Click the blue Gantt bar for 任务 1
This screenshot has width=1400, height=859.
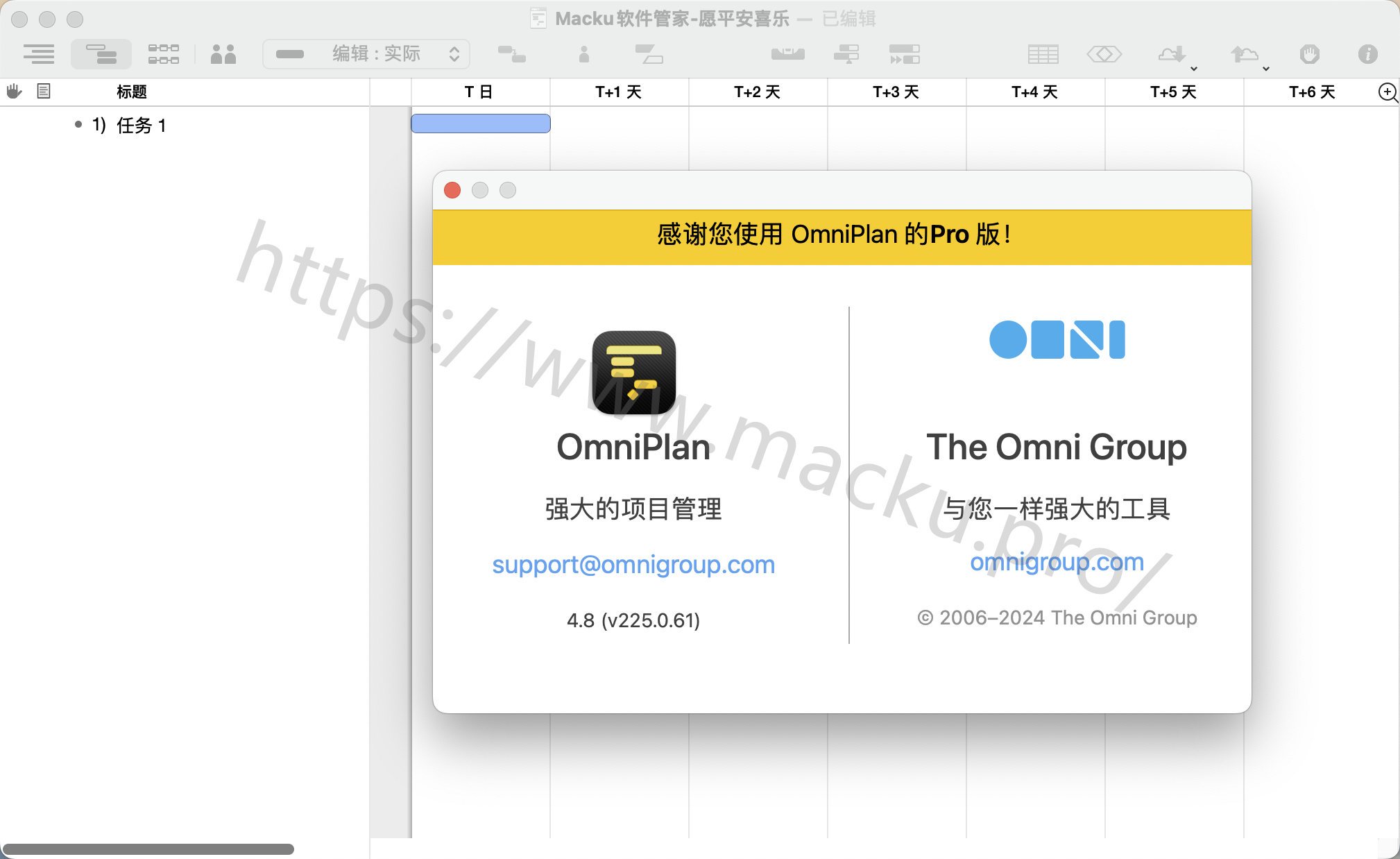pos(481,124)
